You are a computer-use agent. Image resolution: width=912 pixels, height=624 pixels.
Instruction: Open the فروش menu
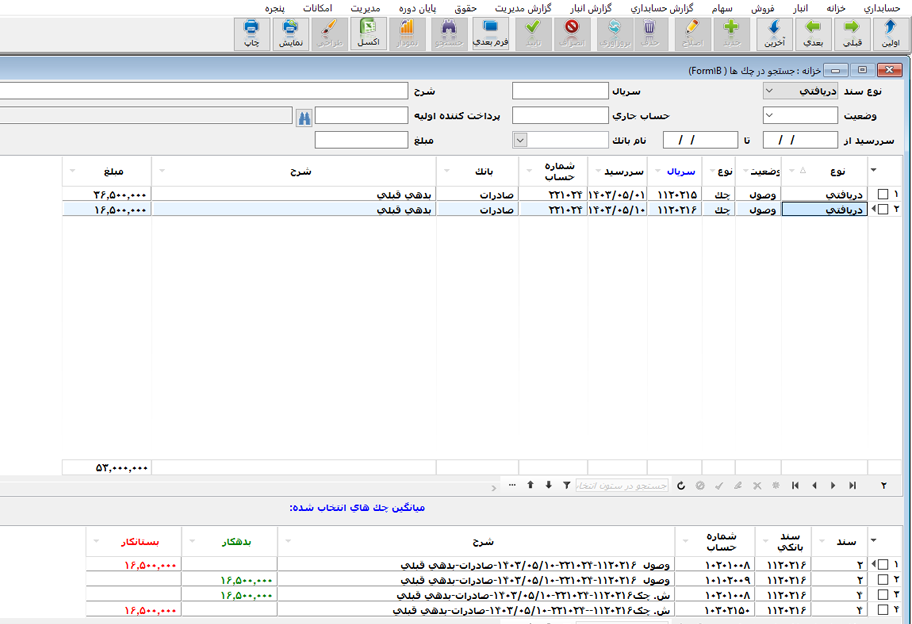pos(763,8)
